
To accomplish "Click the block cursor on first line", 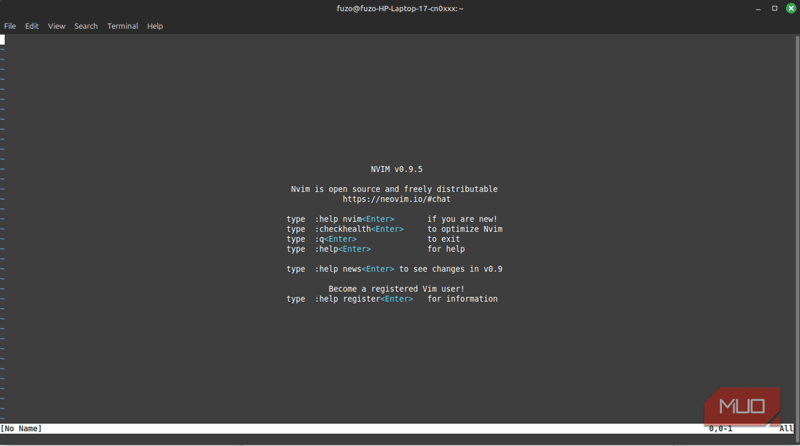I will 3,40.
